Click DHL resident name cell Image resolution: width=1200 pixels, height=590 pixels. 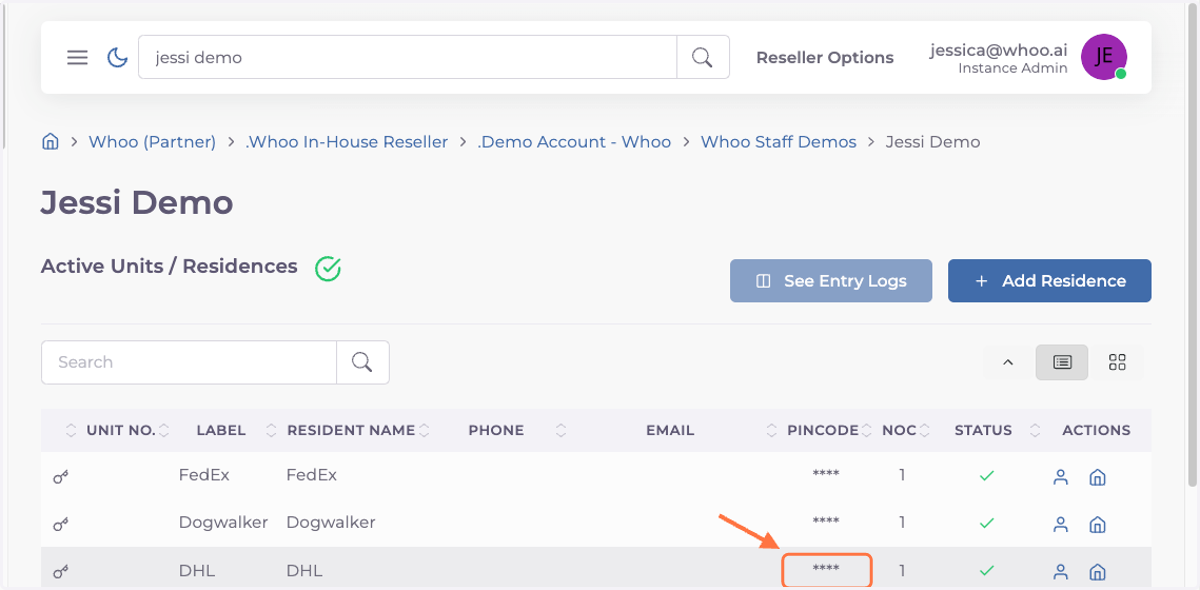click(304, 571)
